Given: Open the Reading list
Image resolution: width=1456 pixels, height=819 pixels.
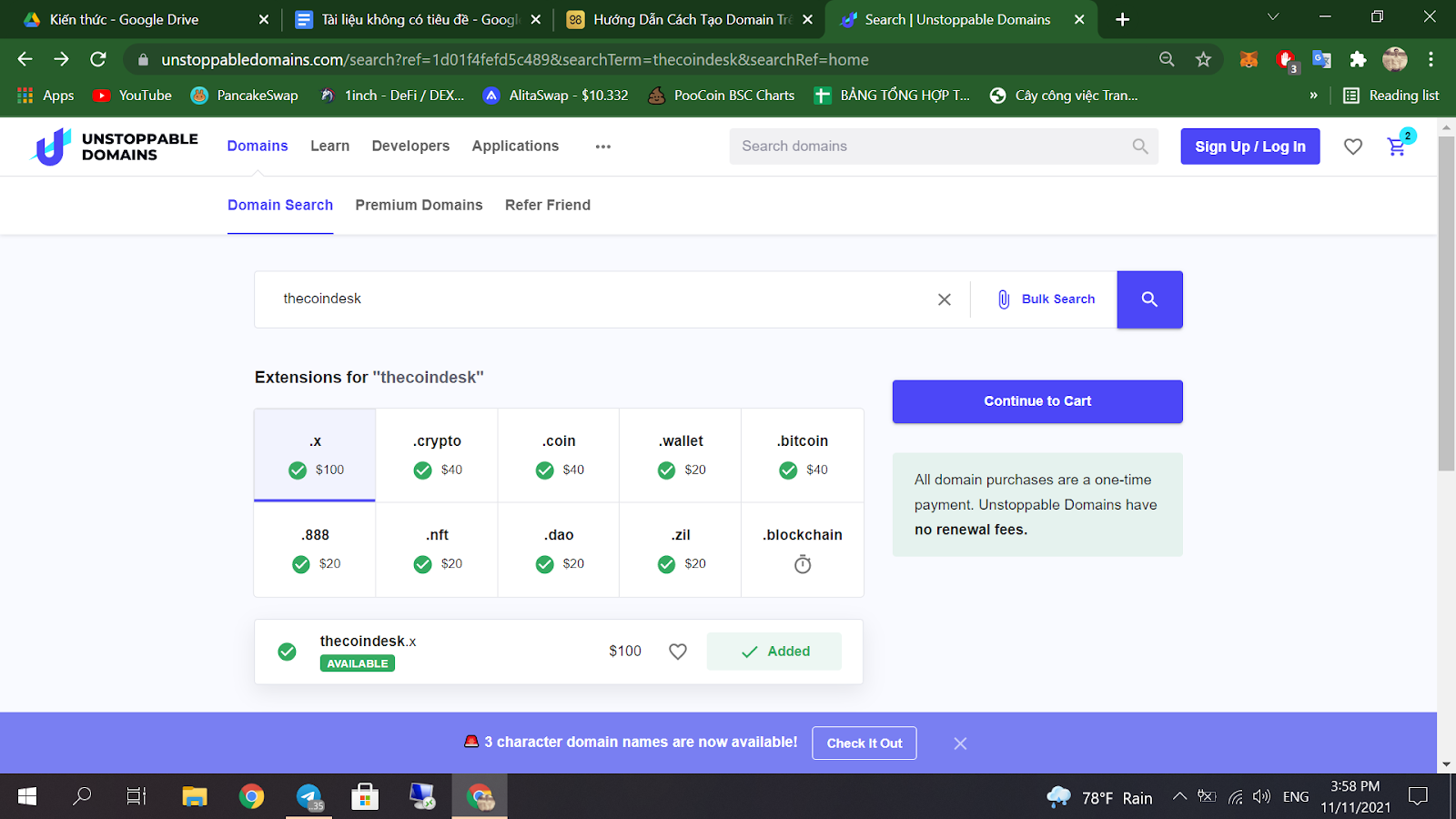Looking at the screenshot, I should (x=1391, y=96).
